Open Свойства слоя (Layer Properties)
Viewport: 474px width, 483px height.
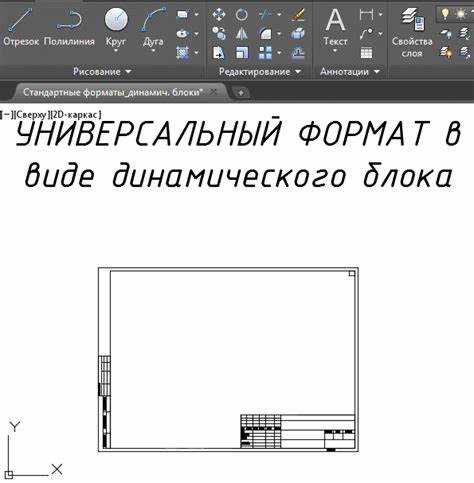412,33
